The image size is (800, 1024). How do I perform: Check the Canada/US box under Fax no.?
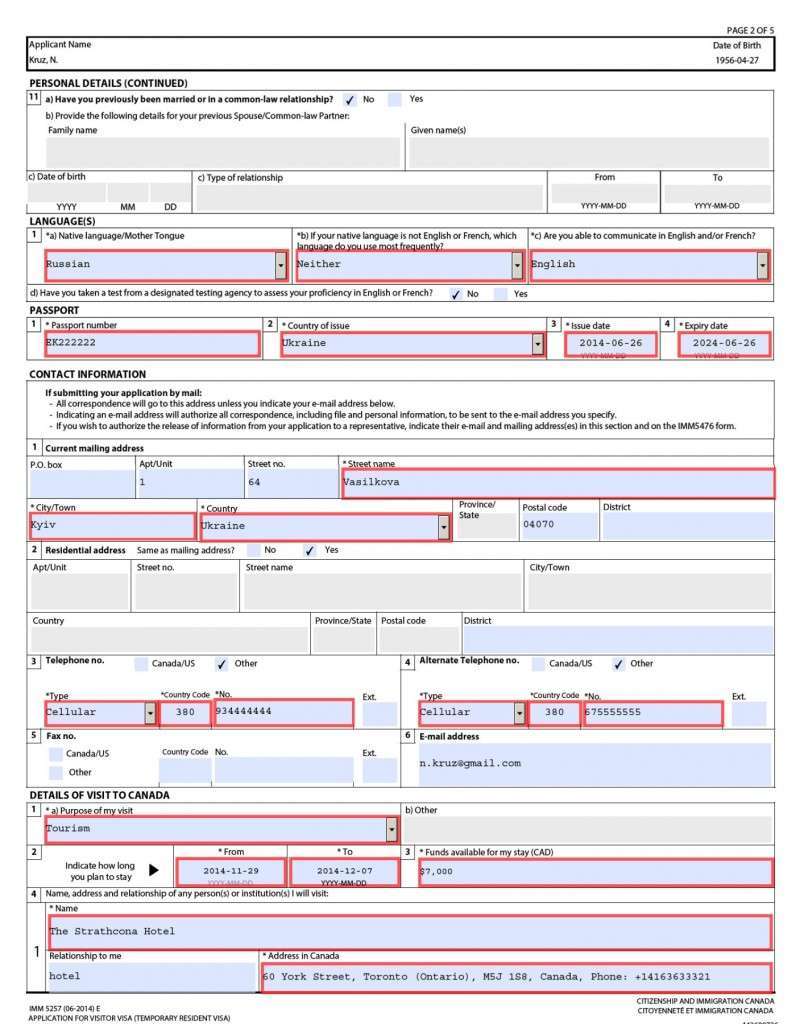pos(56,754)
